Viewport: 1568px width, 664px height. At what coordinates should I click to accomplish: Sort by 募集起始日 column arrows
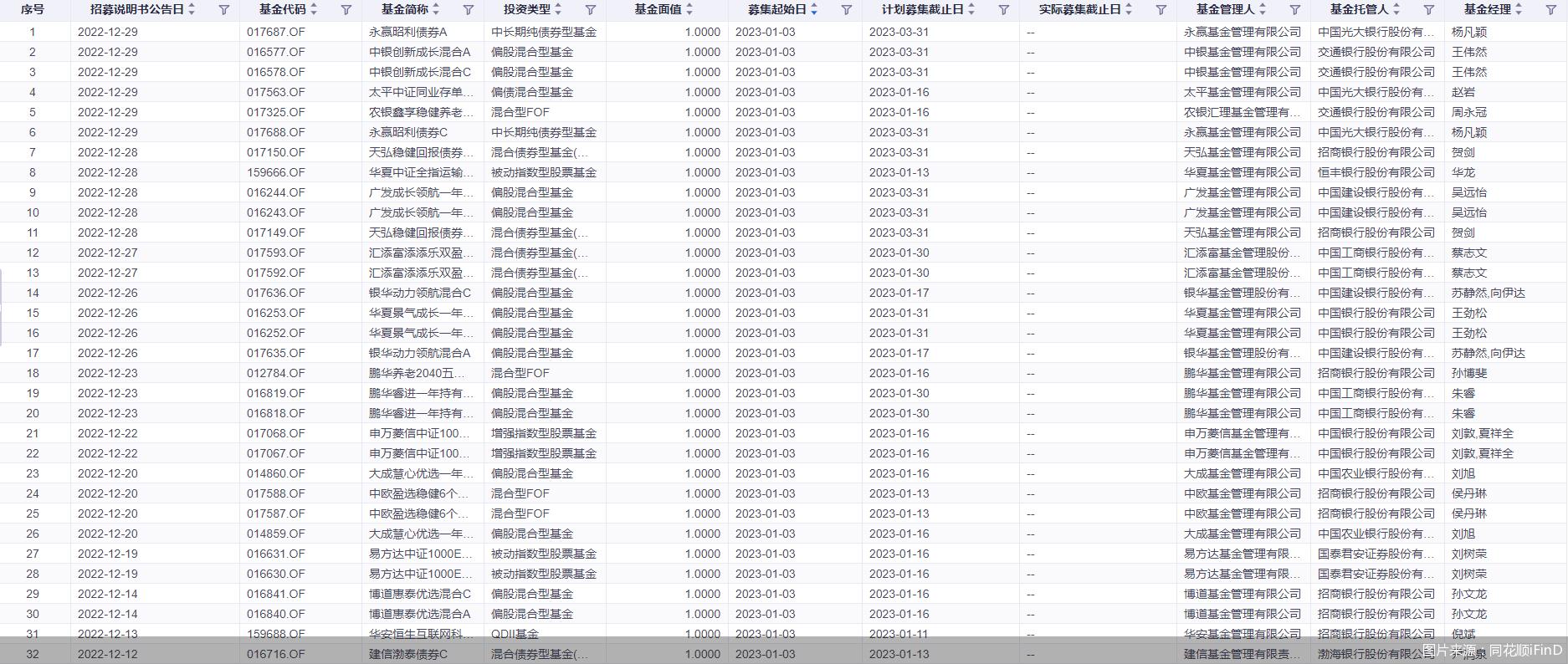click(x=814, y=9)
